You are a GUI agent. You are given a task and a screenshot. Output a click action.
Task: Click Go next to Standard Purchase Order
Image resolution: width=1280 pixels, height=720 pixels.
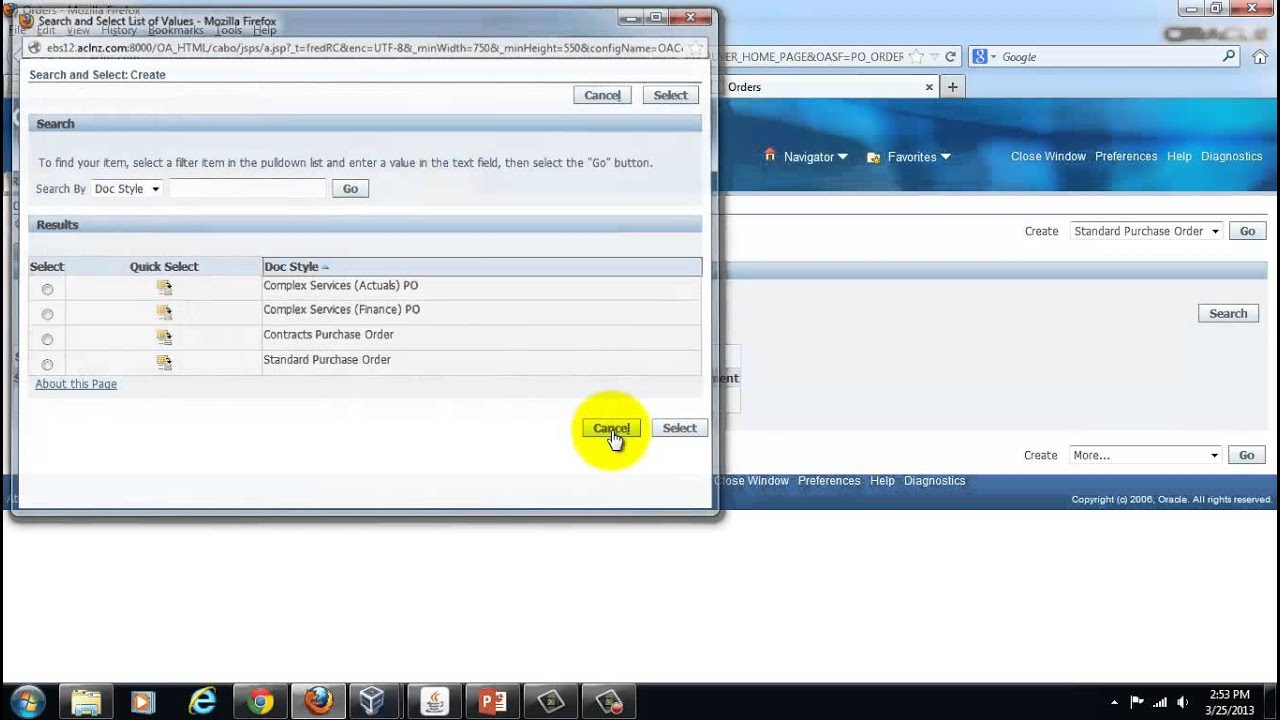click(1247, 231)
